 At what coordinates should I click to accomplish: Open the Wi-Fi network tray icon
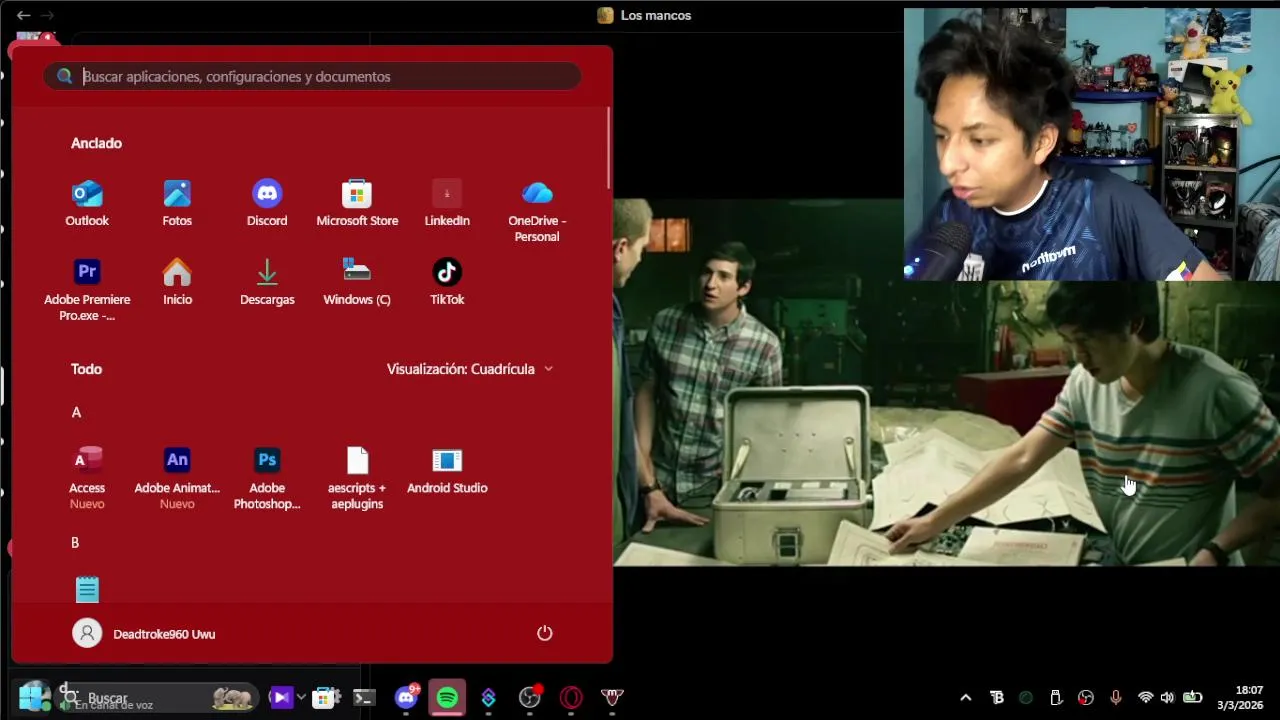click(1146, 697)
